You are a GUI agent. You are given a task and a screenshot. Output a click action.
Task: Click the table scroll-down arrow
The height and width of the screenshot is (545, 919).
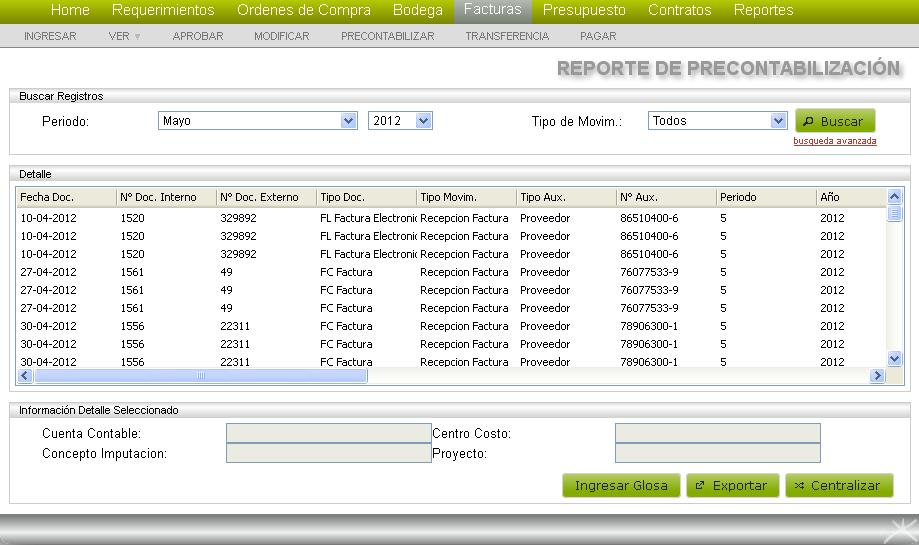pos(894,358)
